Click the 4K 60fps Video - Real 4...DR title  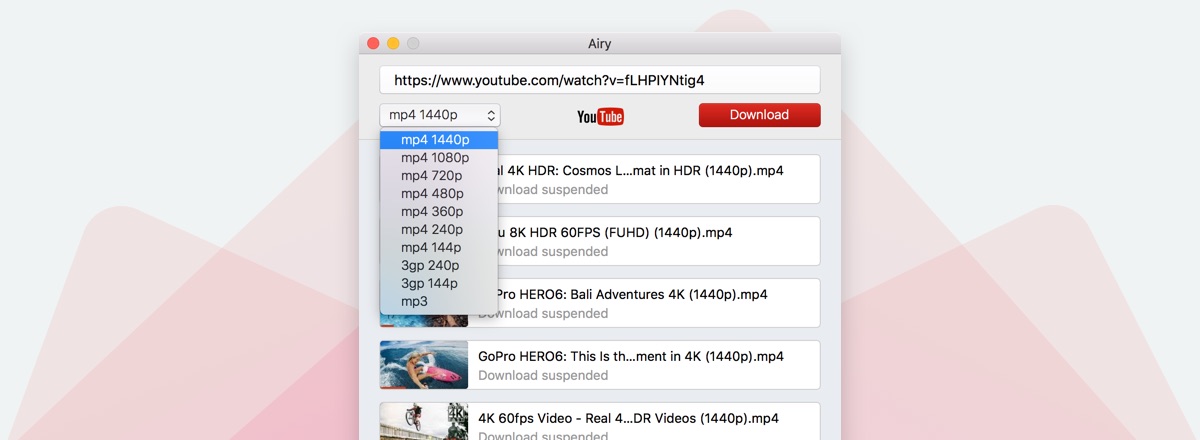[628, 419]
